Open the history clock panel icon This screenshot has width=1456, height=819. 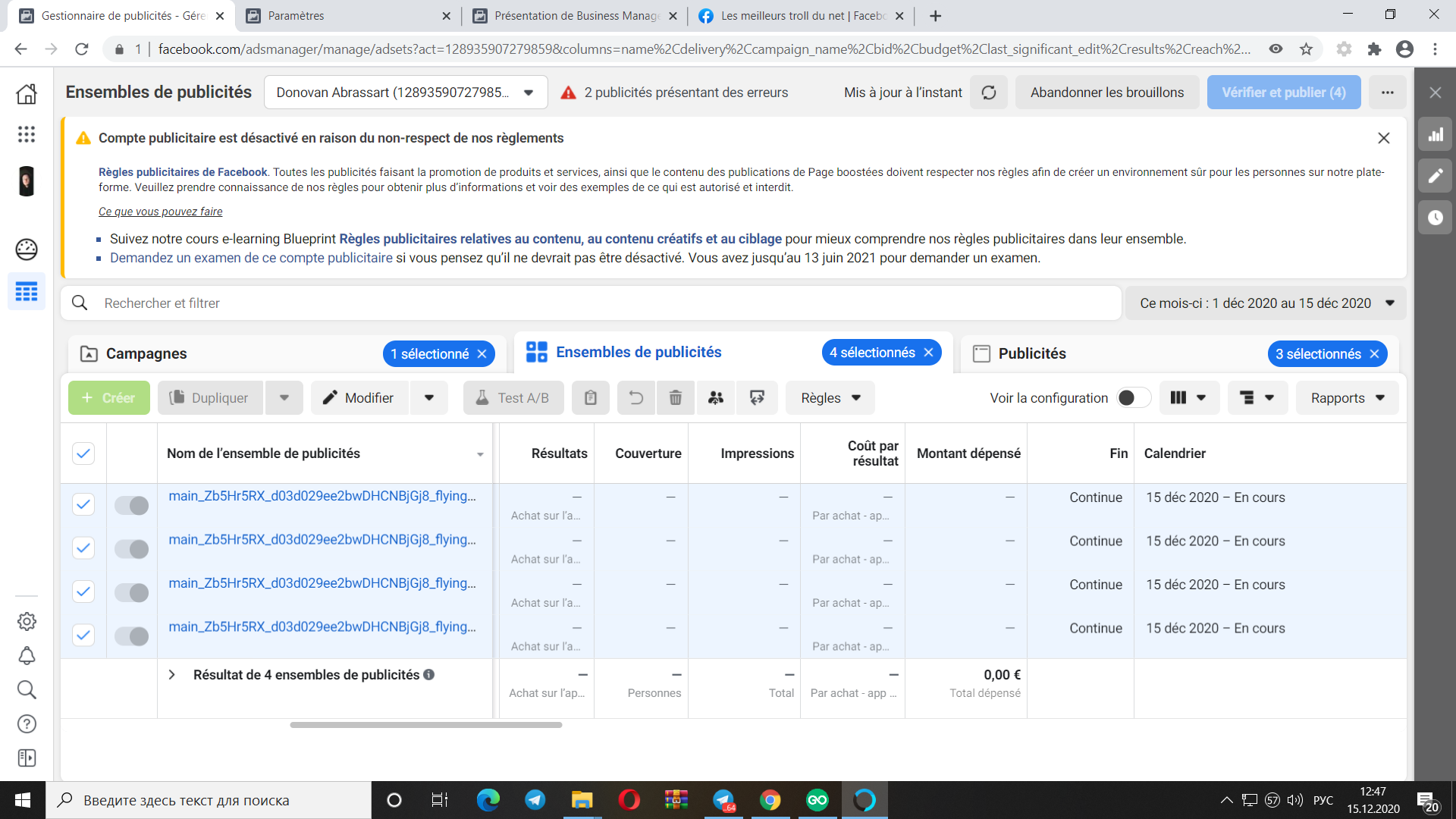pyautogui.click(x=1436, y=218)
